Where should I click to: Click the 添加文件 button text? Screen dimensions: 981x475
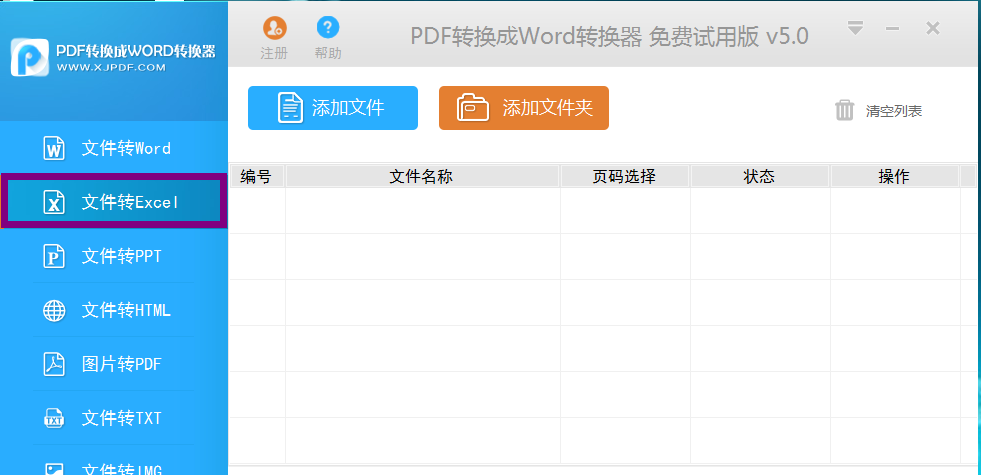pyautogui.click(x=348, y=108)
